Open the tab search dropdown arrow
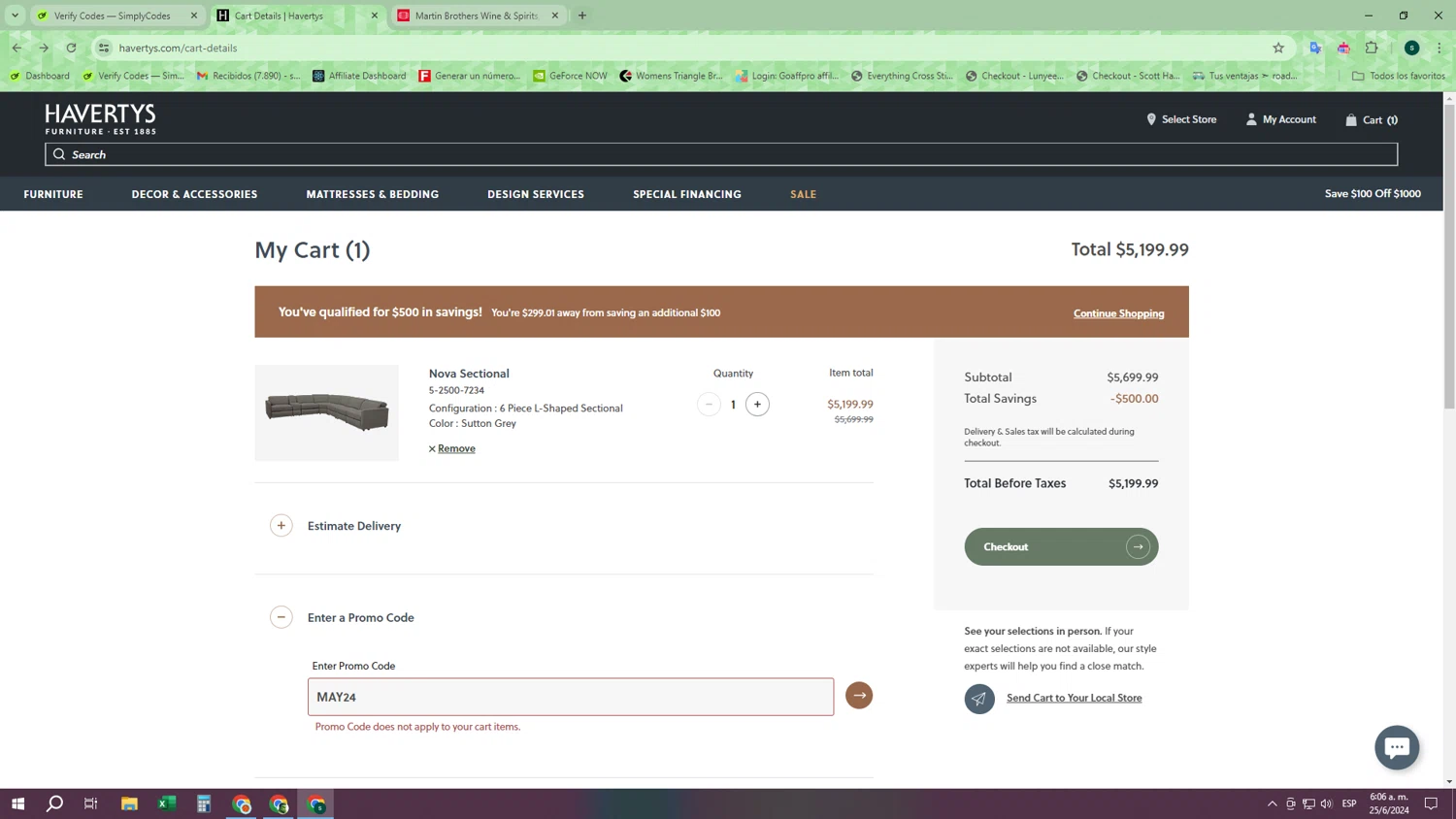Image resolution: width=1456 pixels, height=819 pixels. tap(15, 16)
